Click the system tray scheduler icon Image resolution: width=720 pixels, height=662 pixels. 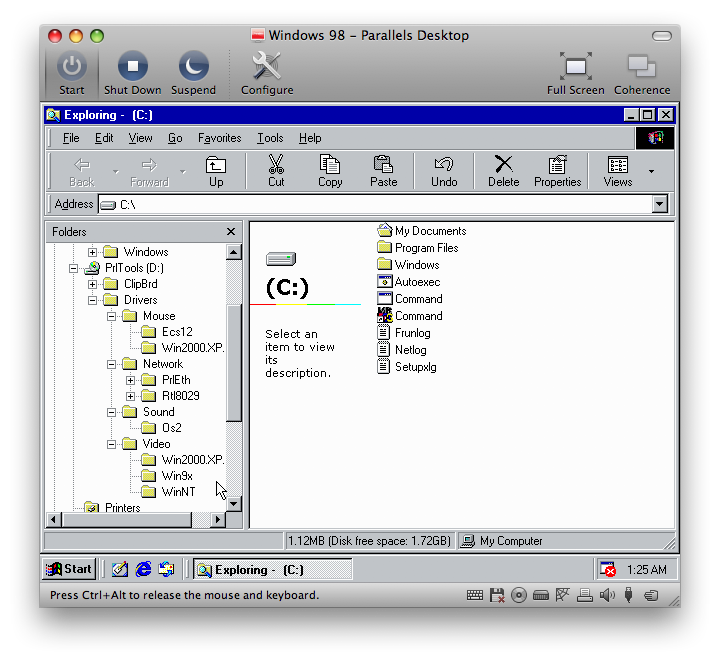click(x=608, y=569)
